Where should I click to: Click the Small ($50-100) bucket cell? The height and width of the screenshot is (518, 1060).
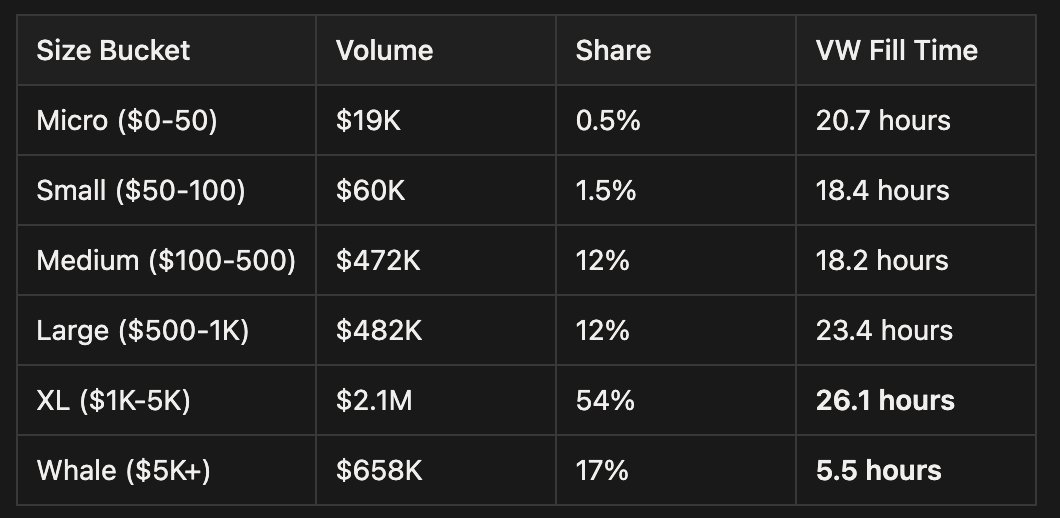140,191
